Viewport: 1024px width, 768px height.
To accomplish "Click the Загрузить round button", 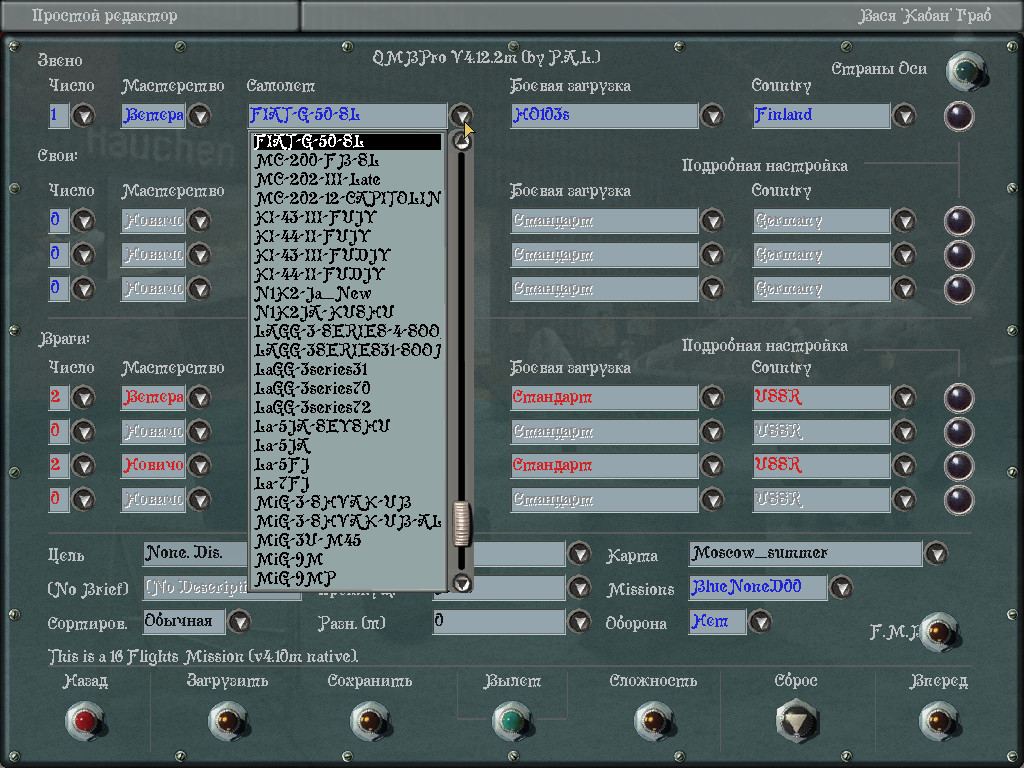I will pos(228,721).
